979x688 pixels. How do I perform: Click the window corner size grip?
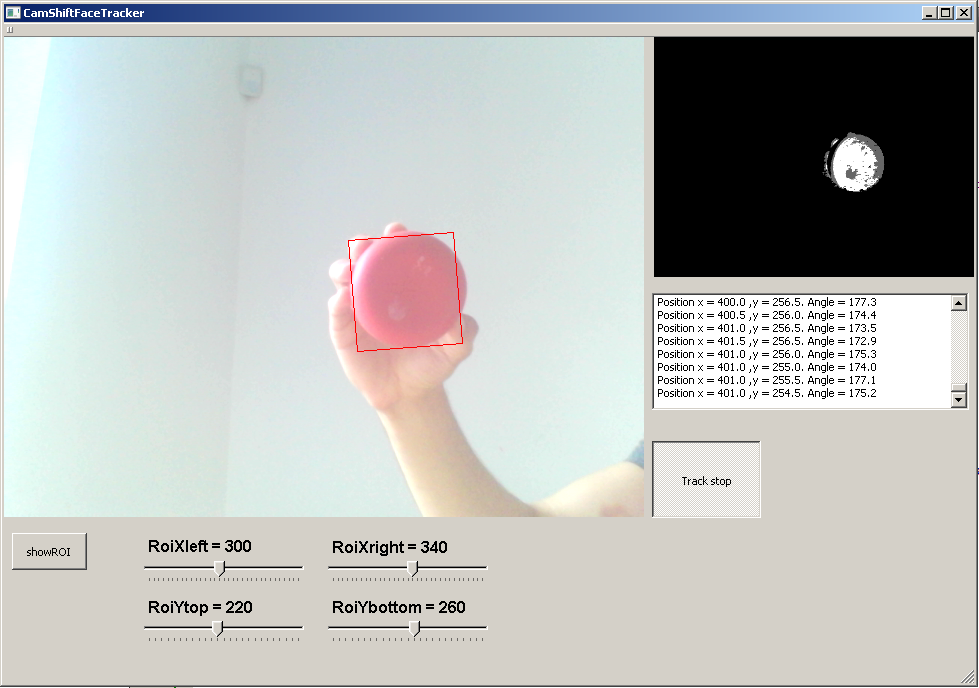click(x=968, y=677)
